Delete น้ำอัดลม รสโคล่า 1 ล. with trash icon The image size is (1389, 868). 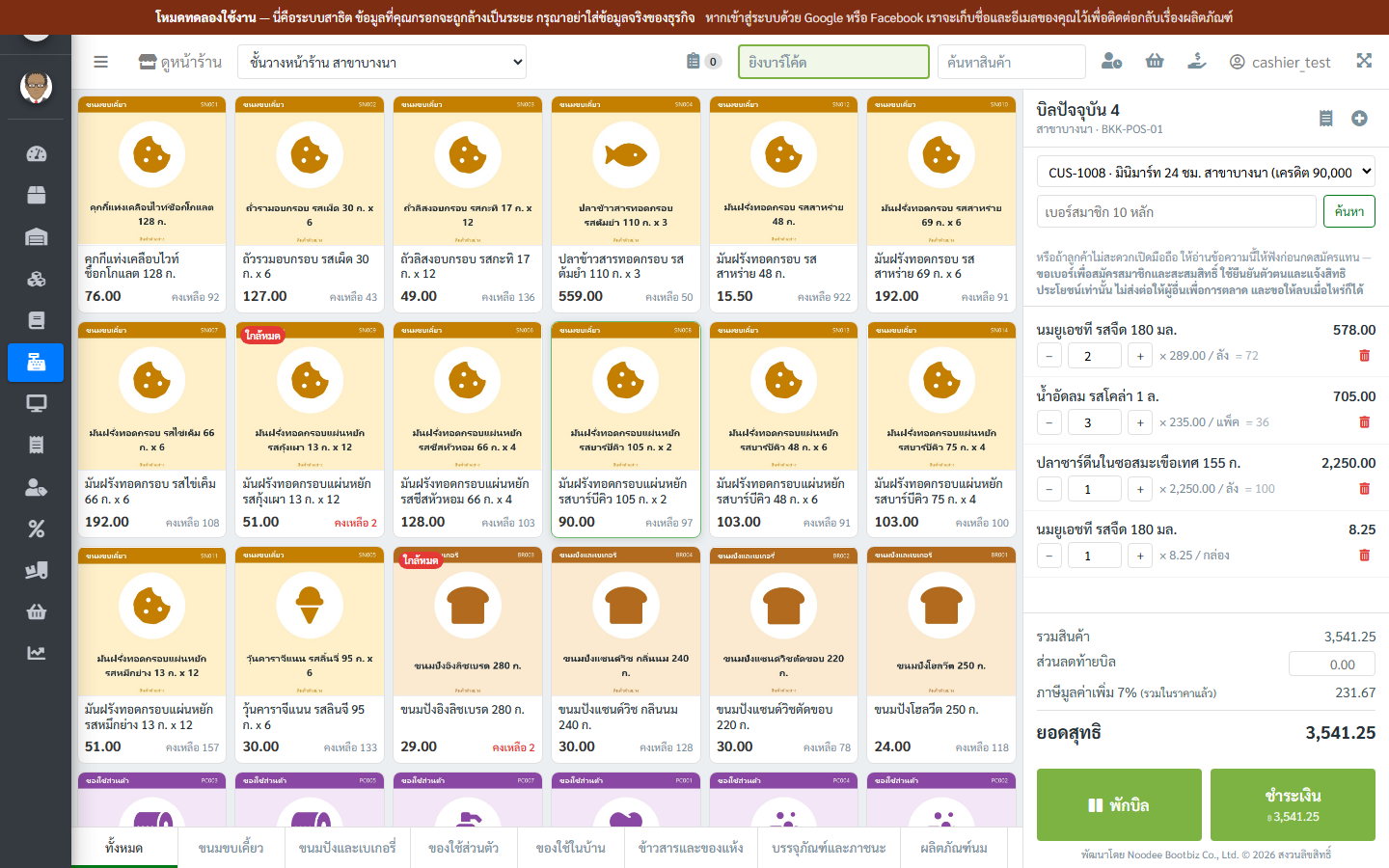(x=1364, y=422)
